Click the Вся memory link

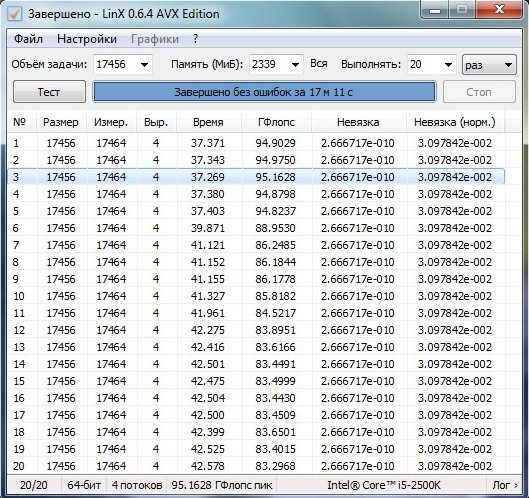pyautogui.click(x=319, y=64)
